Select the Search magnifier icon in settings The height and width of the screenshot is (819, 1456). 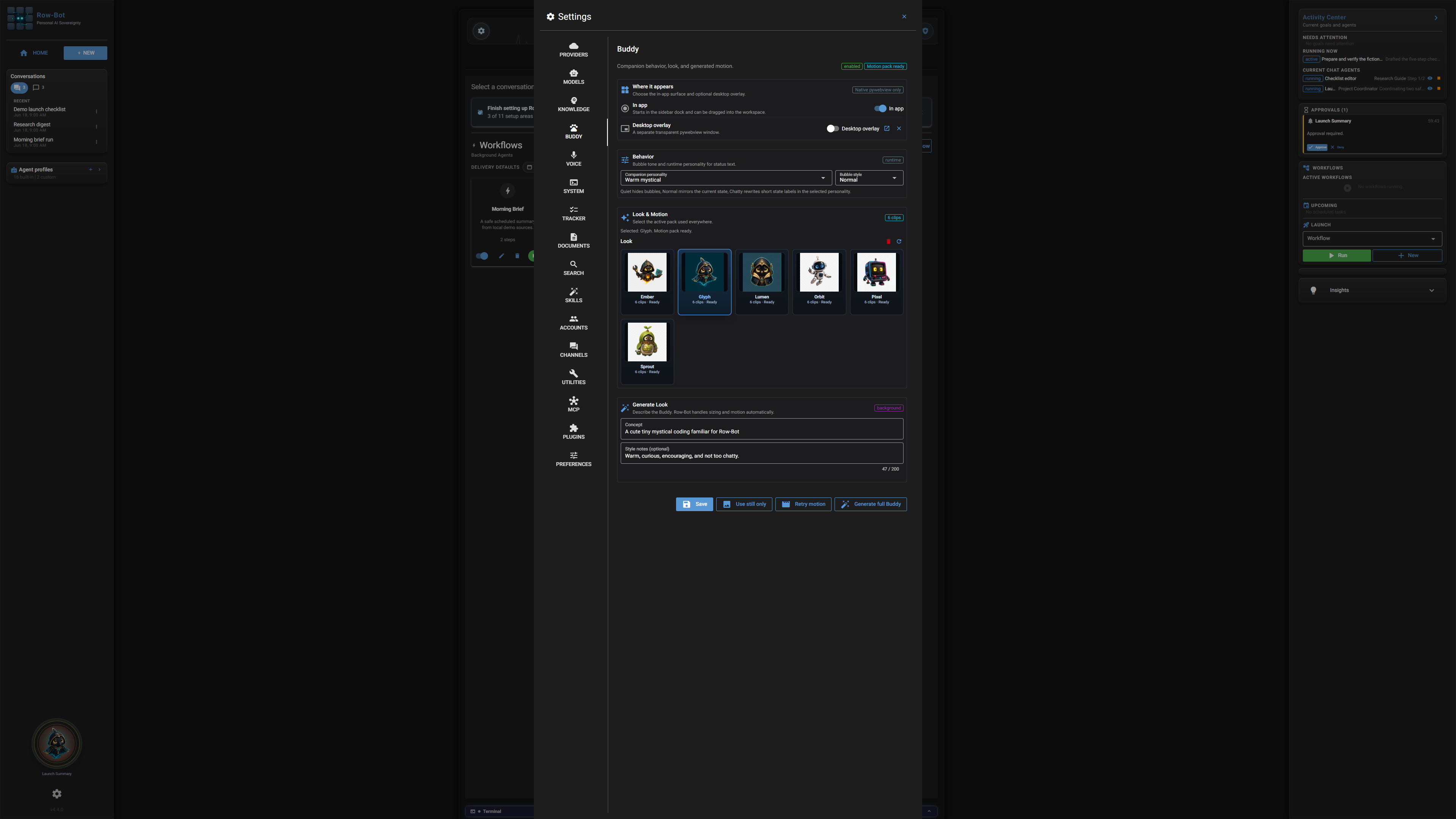(x=573, y=264)
